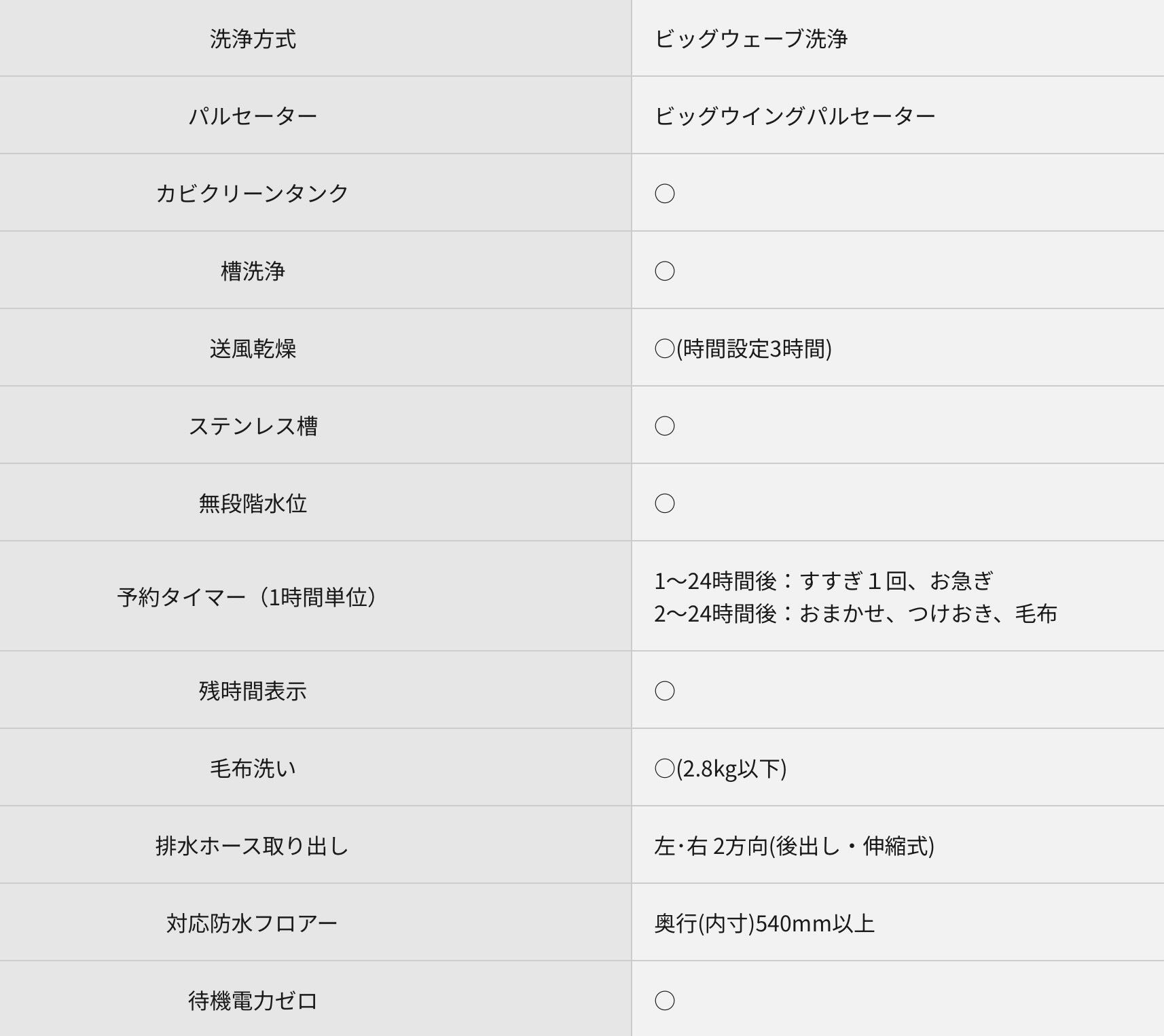Screen dimensions: 1164x1036
Task: Click the ビッグウイングパルセーター value text
Action: point(795,116)
